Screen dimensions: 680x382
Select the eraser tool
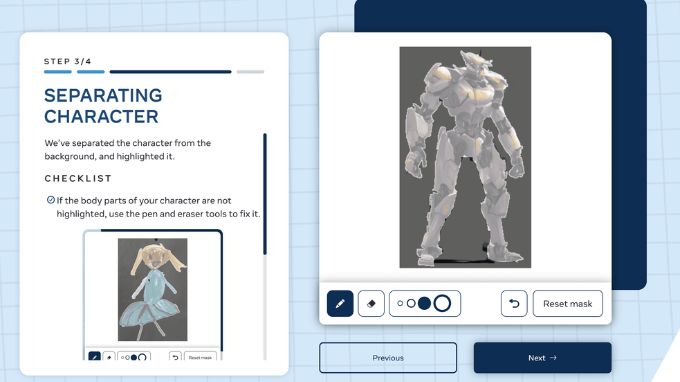tap(371, 304)
